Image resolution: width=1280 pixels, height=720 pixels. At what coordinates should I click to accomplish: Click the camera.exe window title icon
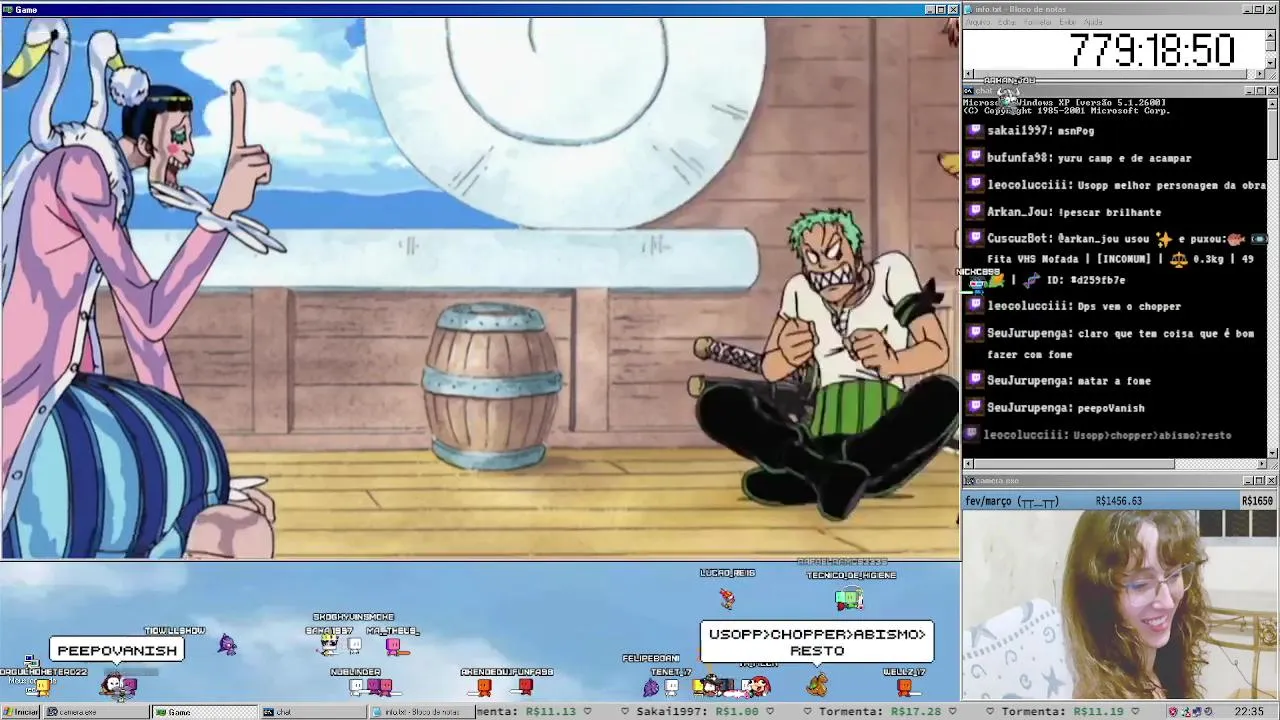(x=968, y=481)
